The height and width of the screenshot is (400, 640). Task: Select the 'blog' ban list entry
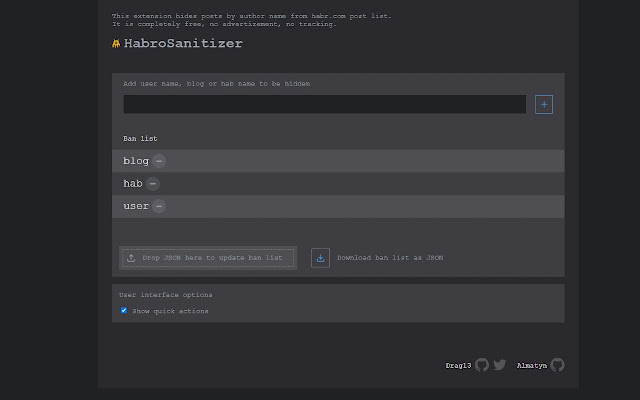click(x=338, y=161)
